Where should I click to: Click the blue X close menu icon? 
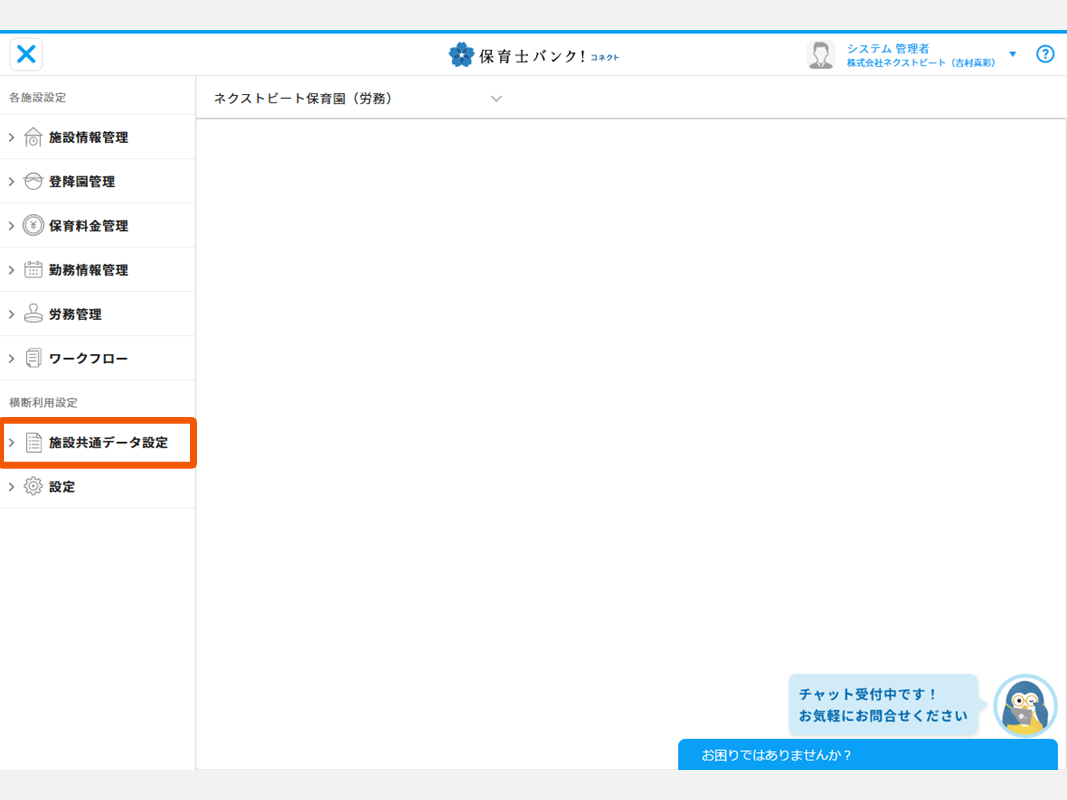26,54
